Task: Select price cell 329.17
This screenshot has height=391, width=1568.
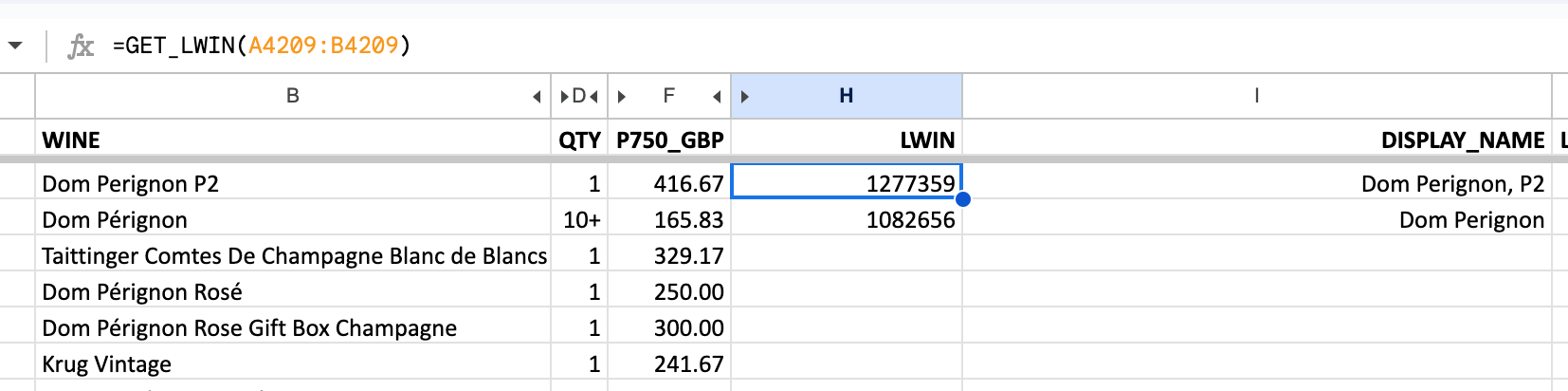Action: pos(669,255)
